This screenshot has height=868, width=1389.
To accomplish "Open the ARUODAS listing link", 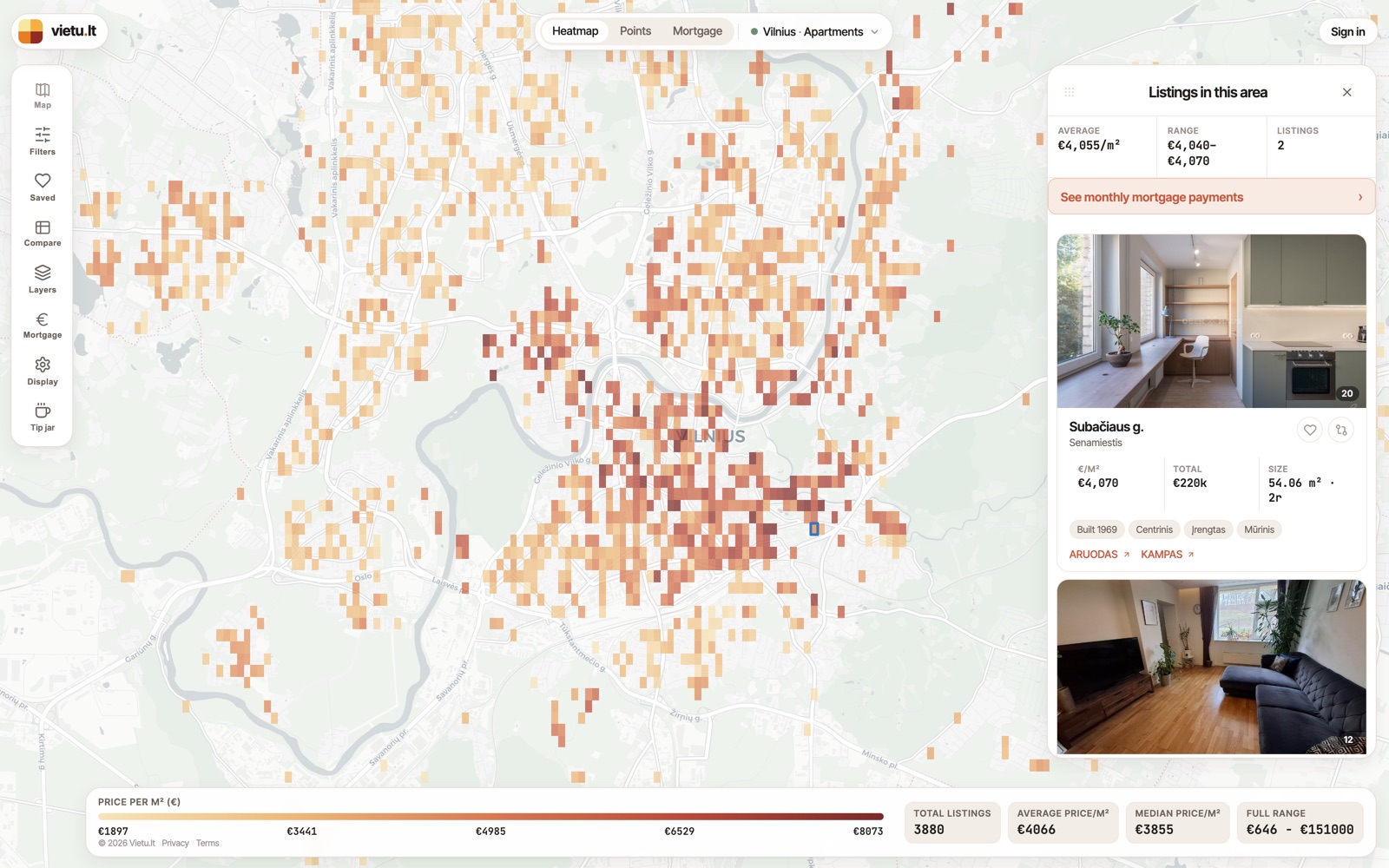I will pyautogui.click(x=1099, y=555).
